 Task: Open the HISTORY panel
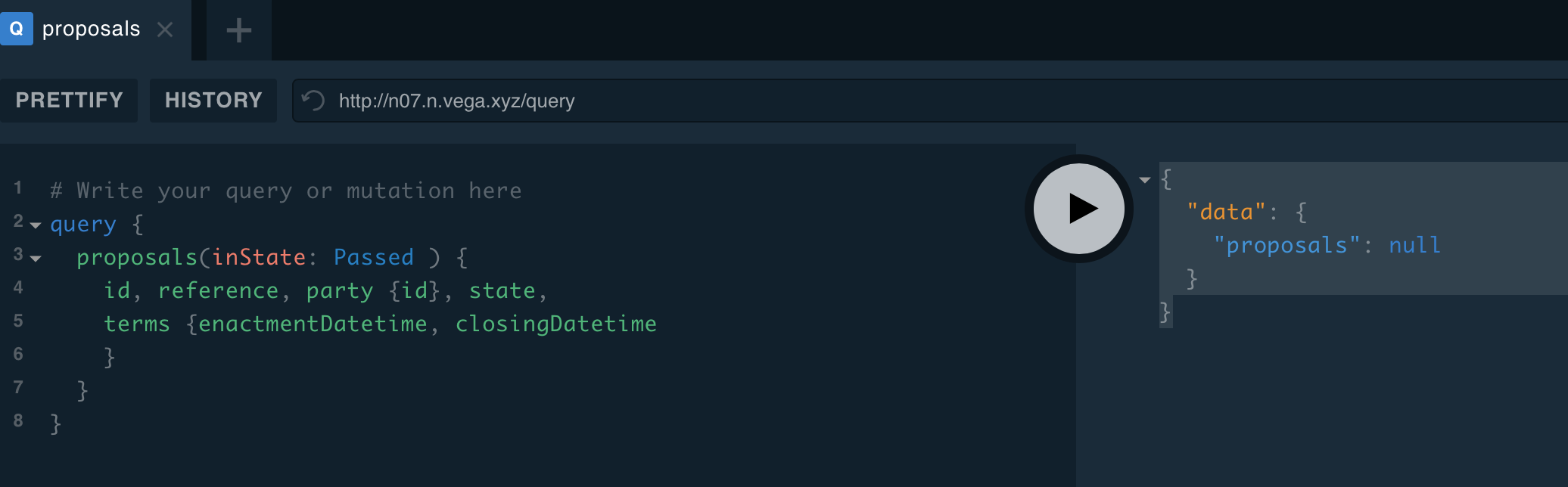(x=213, y=100)
